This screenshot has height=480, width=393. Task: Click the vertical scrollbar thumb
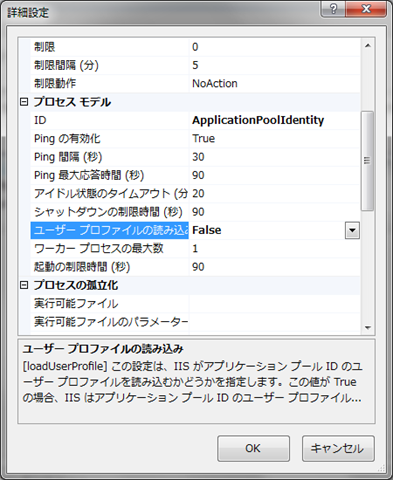(x=367, y=161)
